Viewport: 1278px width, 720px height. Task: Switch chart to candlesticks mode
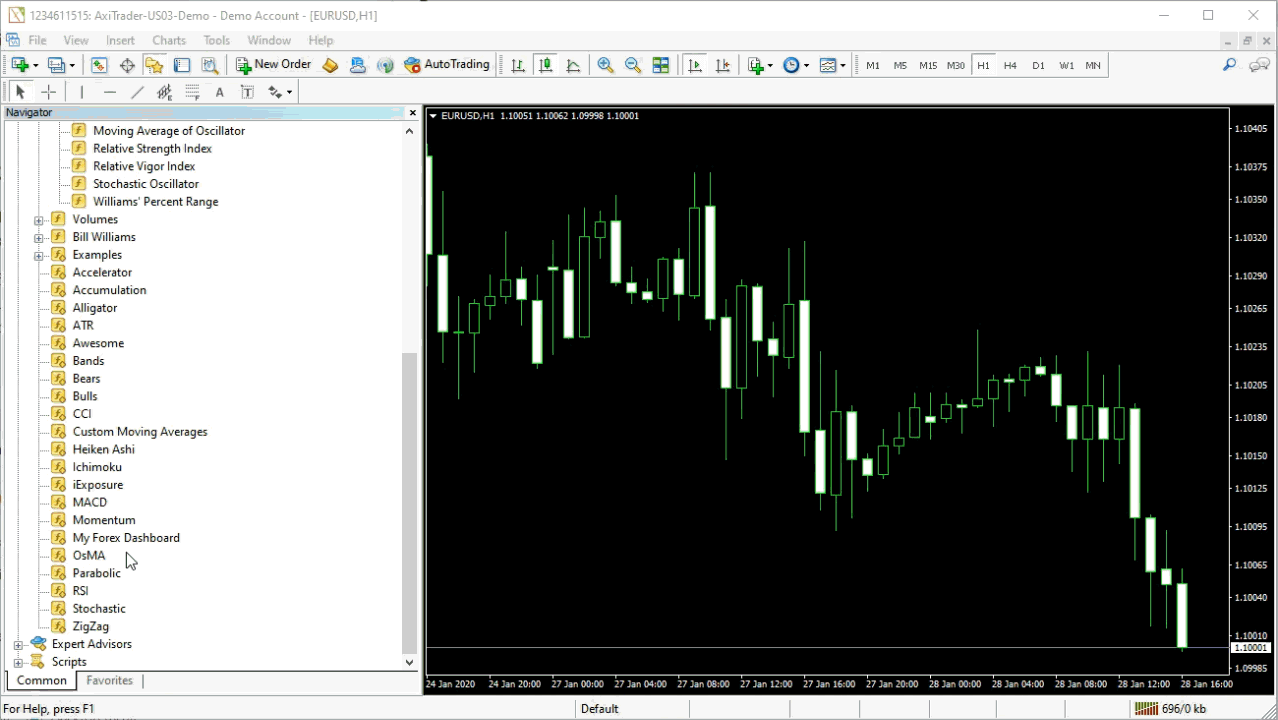click(545, 65)
